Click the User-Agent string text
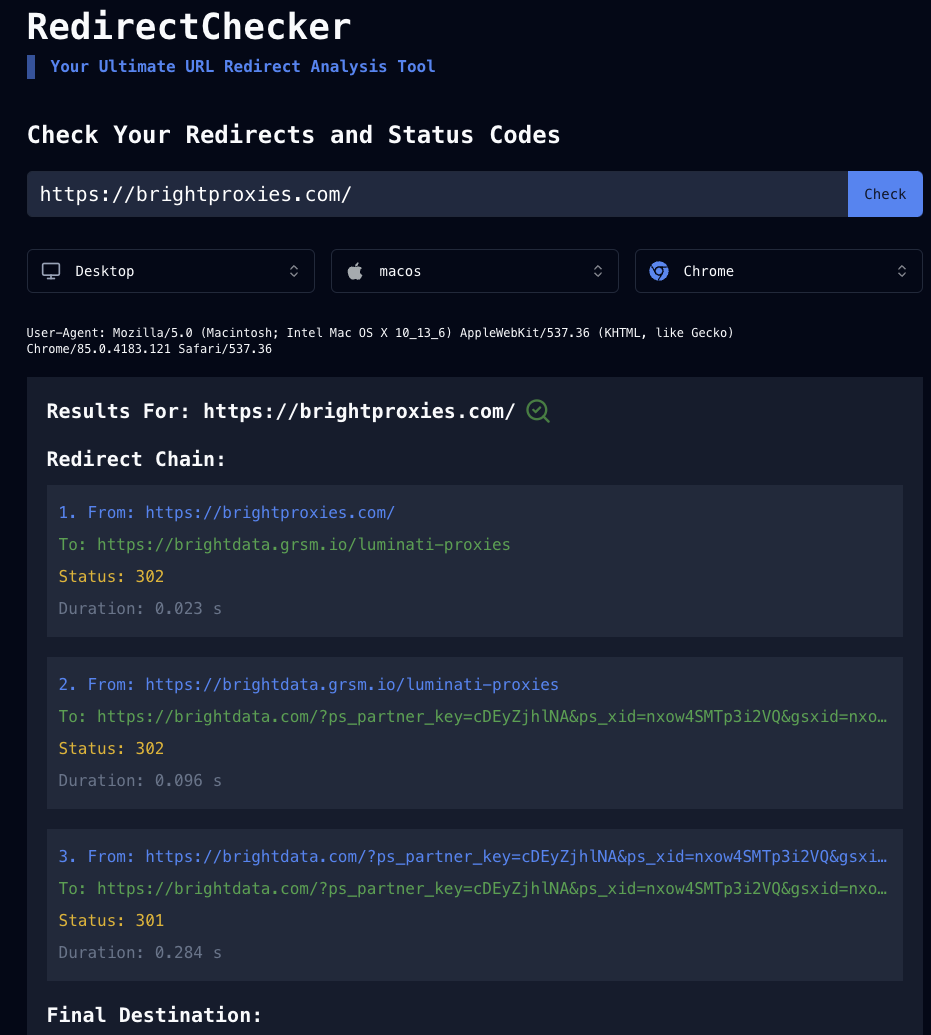This screenshot has width=931, height=1035. (380, 341)
